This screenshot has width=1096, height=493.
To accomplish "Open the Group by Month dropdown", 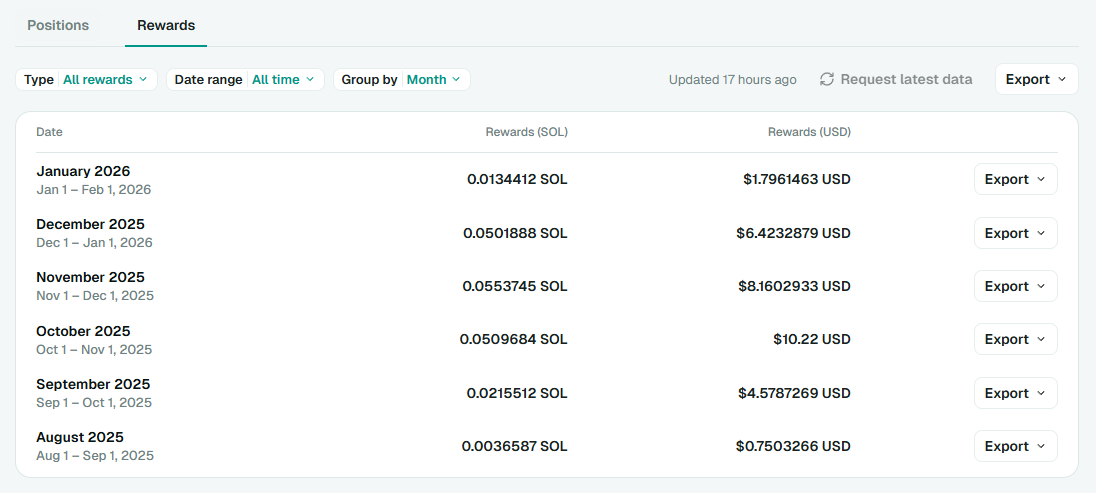I will [401, 79].
